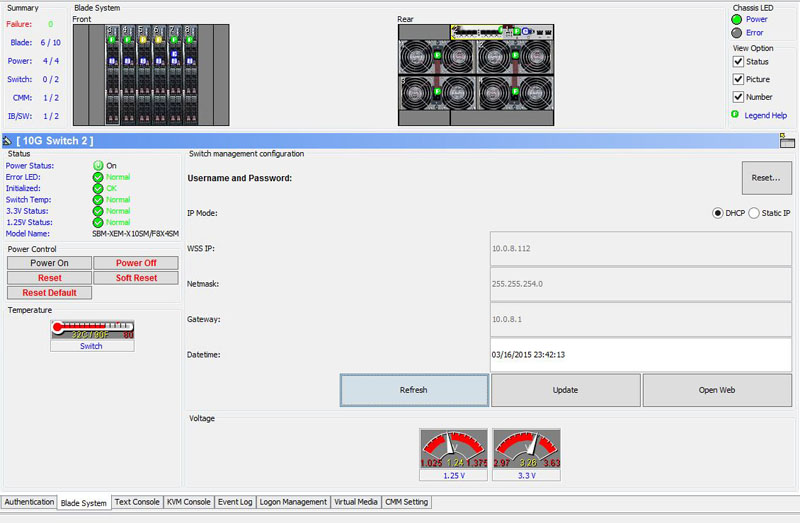The image size is (800, 523).
Task: Open the KVM Console tab
Action: point(187,502)
